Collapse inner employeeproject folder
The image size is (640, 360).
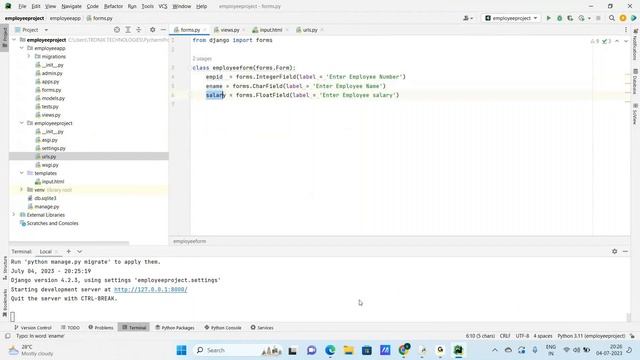[22, 123]
